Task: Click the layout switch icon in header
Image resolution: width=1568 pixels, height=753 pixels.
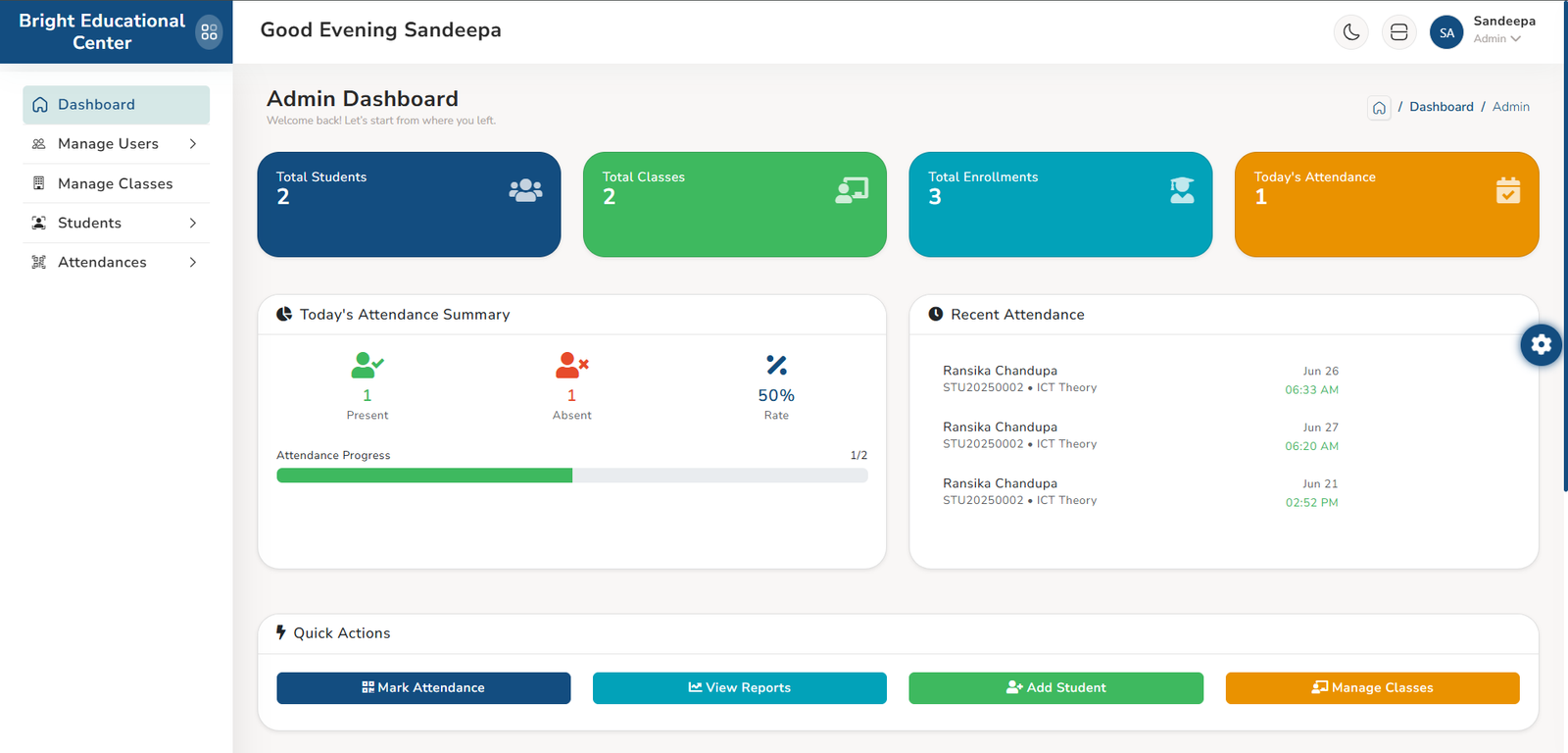Action: click(1398, 32)
